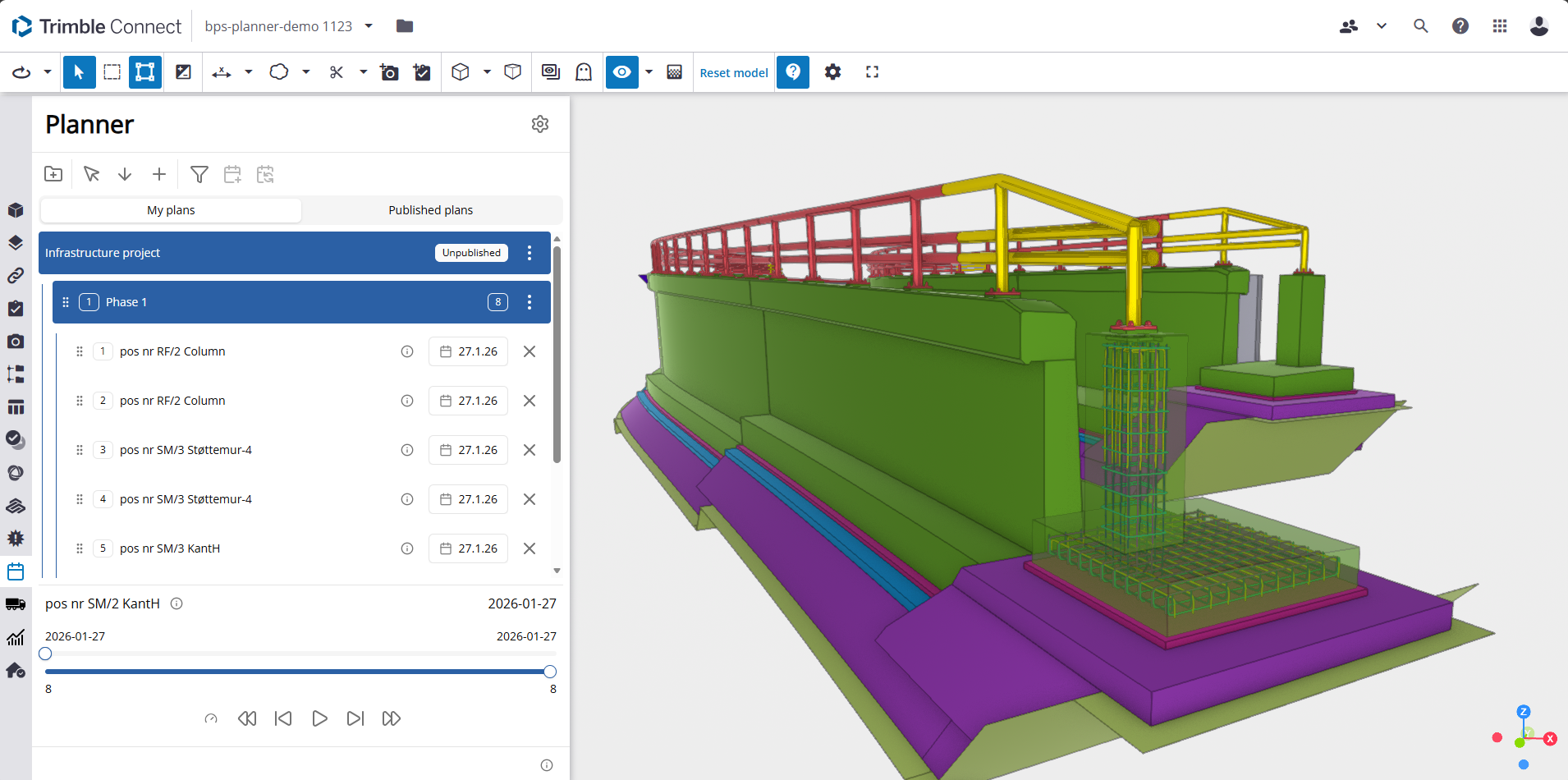Open the saved views icon
Image resolution: width=1568 pixels, height=780 pixels.
click(x=551, y=72)
